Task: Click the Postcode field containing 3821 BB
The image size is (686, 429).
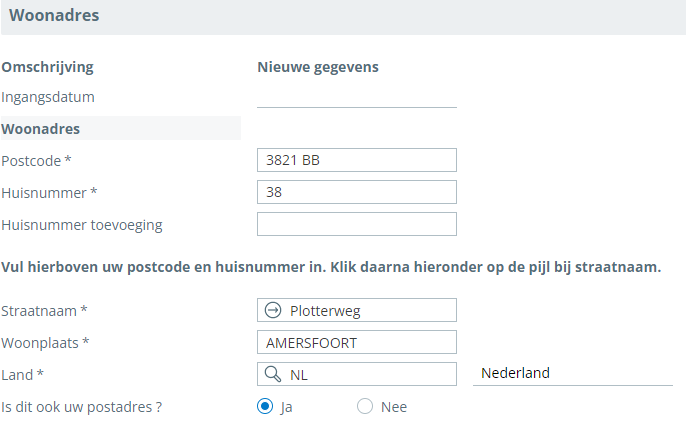Action: [x=356, y=160]
